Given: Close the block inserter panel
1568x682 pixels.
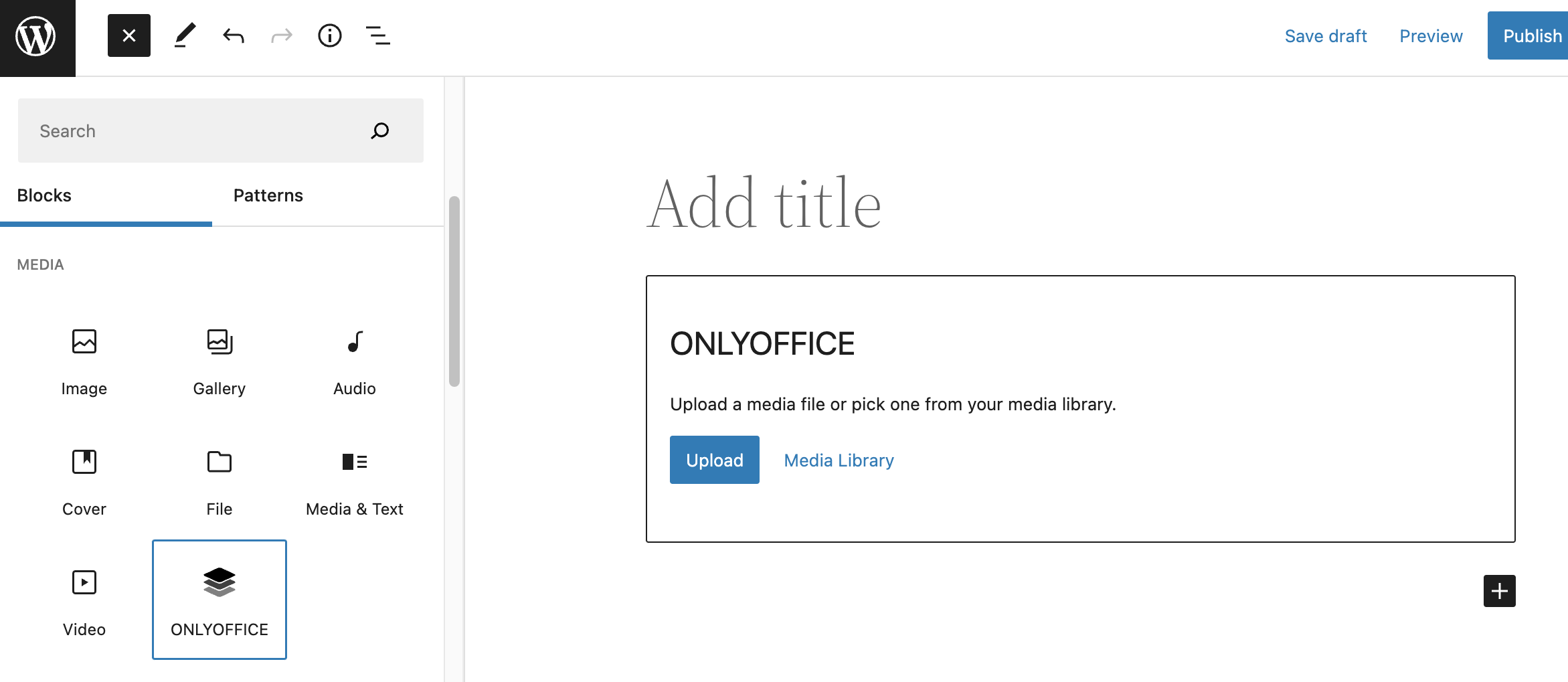Looking at the screenshot, I should point(128,35).
